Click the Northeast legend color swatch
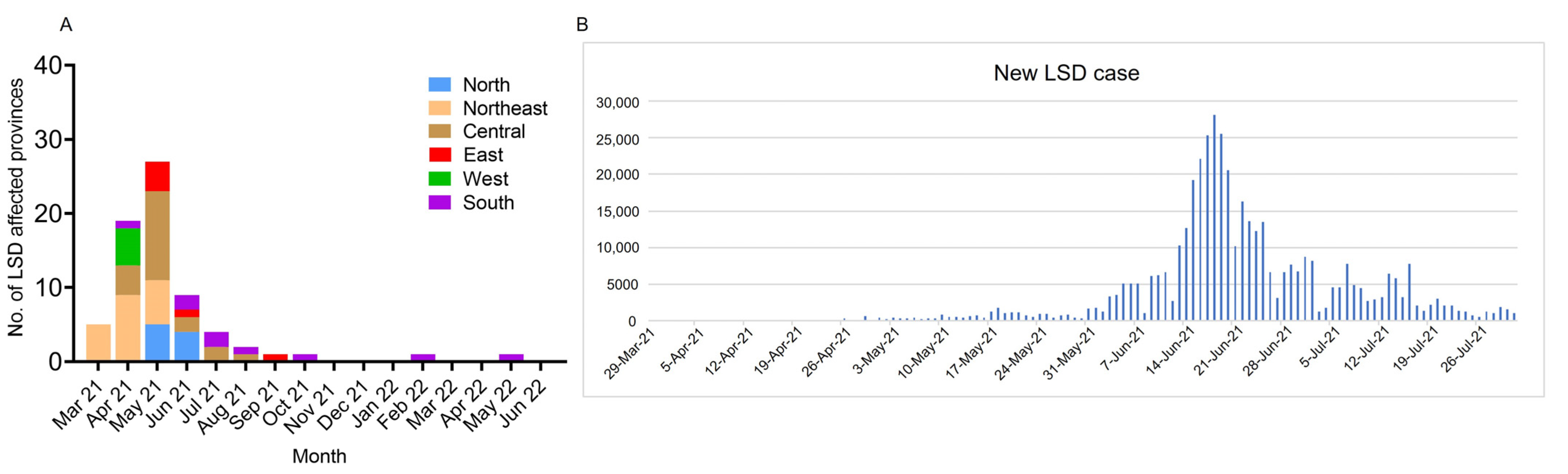The image size is (1568, 474). coord(440,108)
